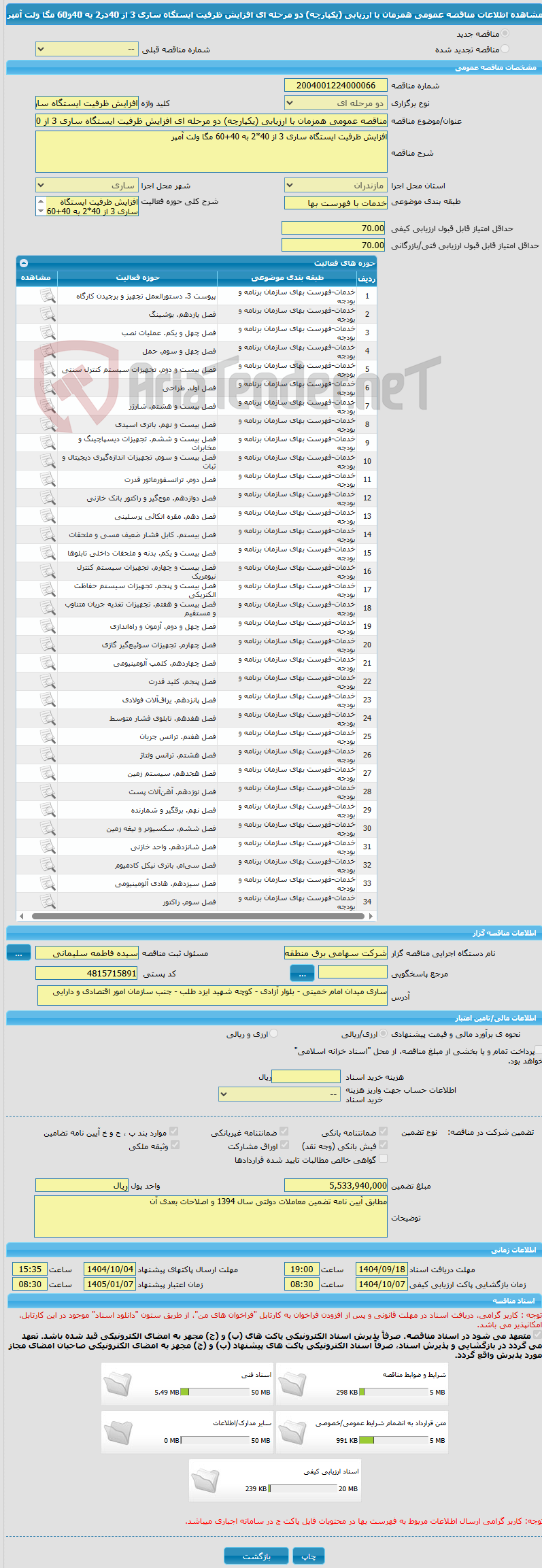Toggle the ضمانتنامه بانکی checkbox
542x1568 pixels.
click(x=384, y=1131)
